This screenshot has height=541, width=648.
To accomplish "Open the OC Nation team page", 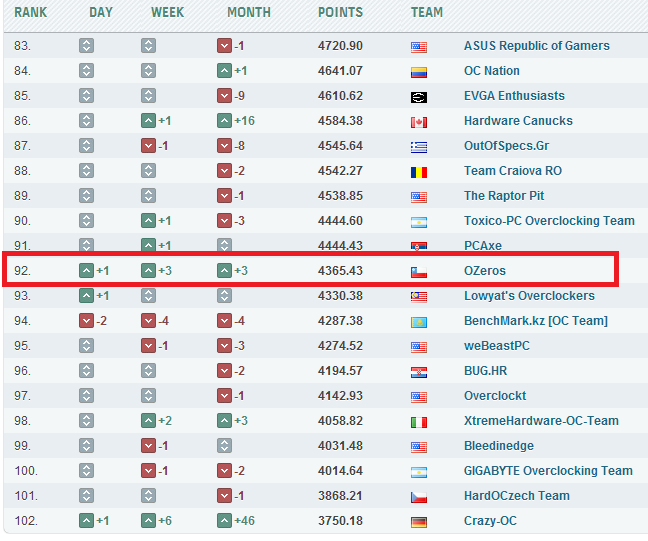I will tap(491, 71).
